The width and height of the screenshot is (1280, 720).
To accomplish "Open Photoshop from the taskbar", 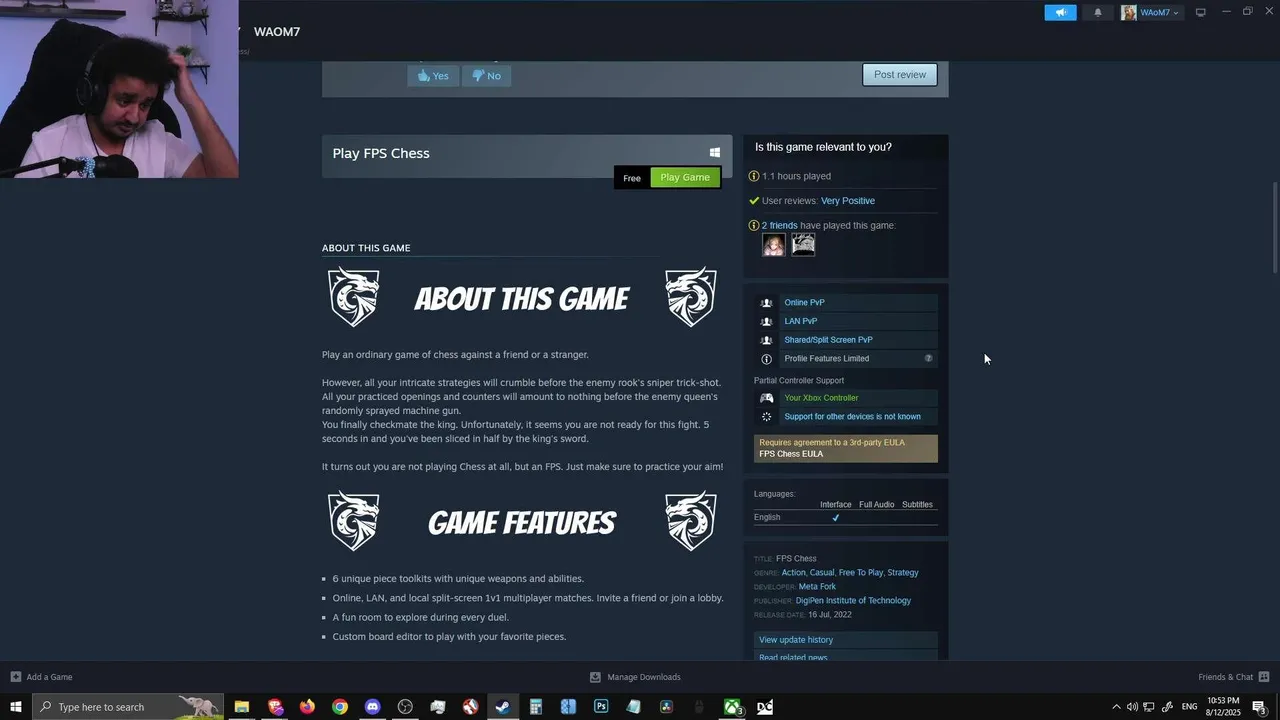I will point(601,707).
